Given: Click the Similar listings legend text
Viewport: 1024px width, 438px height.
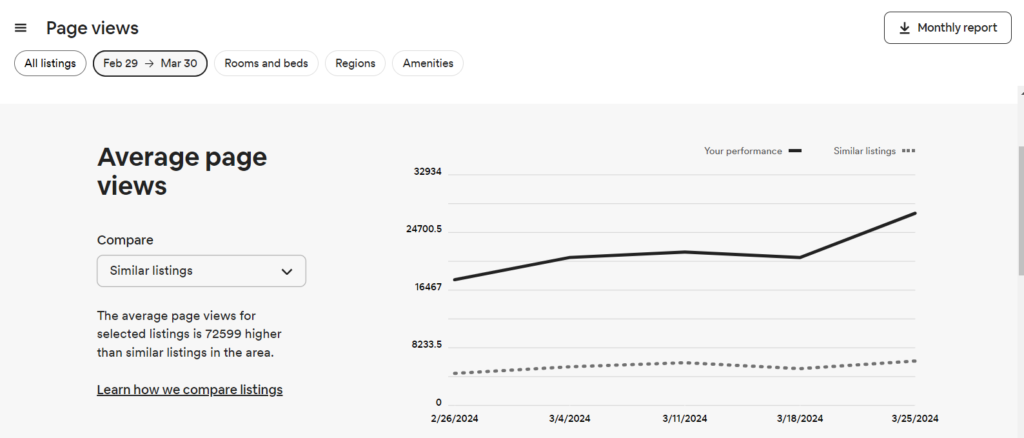Looking at the screenshot, I should [x=864, y=151].
